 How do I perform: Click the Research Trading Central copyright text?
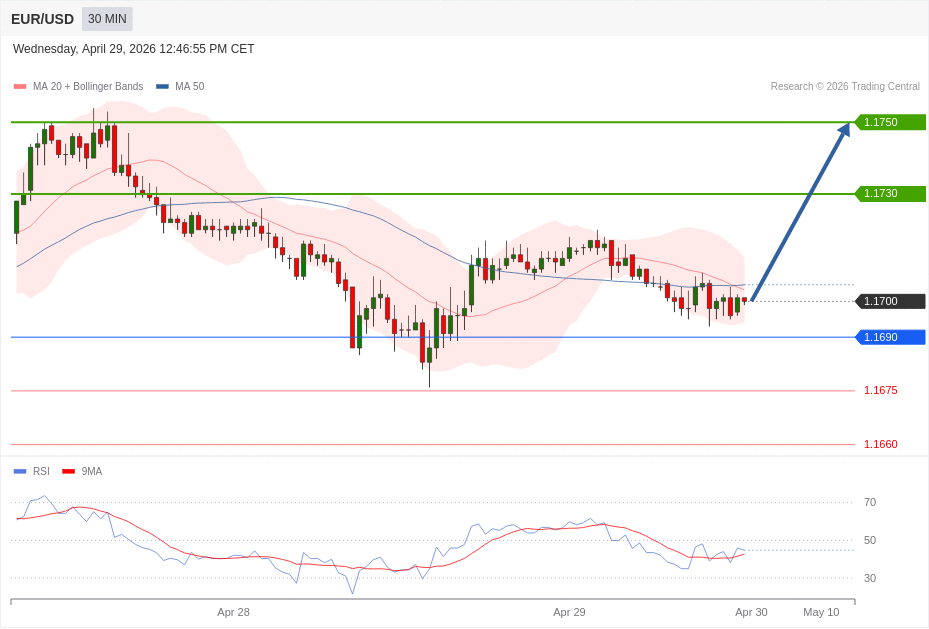point(844,87)
